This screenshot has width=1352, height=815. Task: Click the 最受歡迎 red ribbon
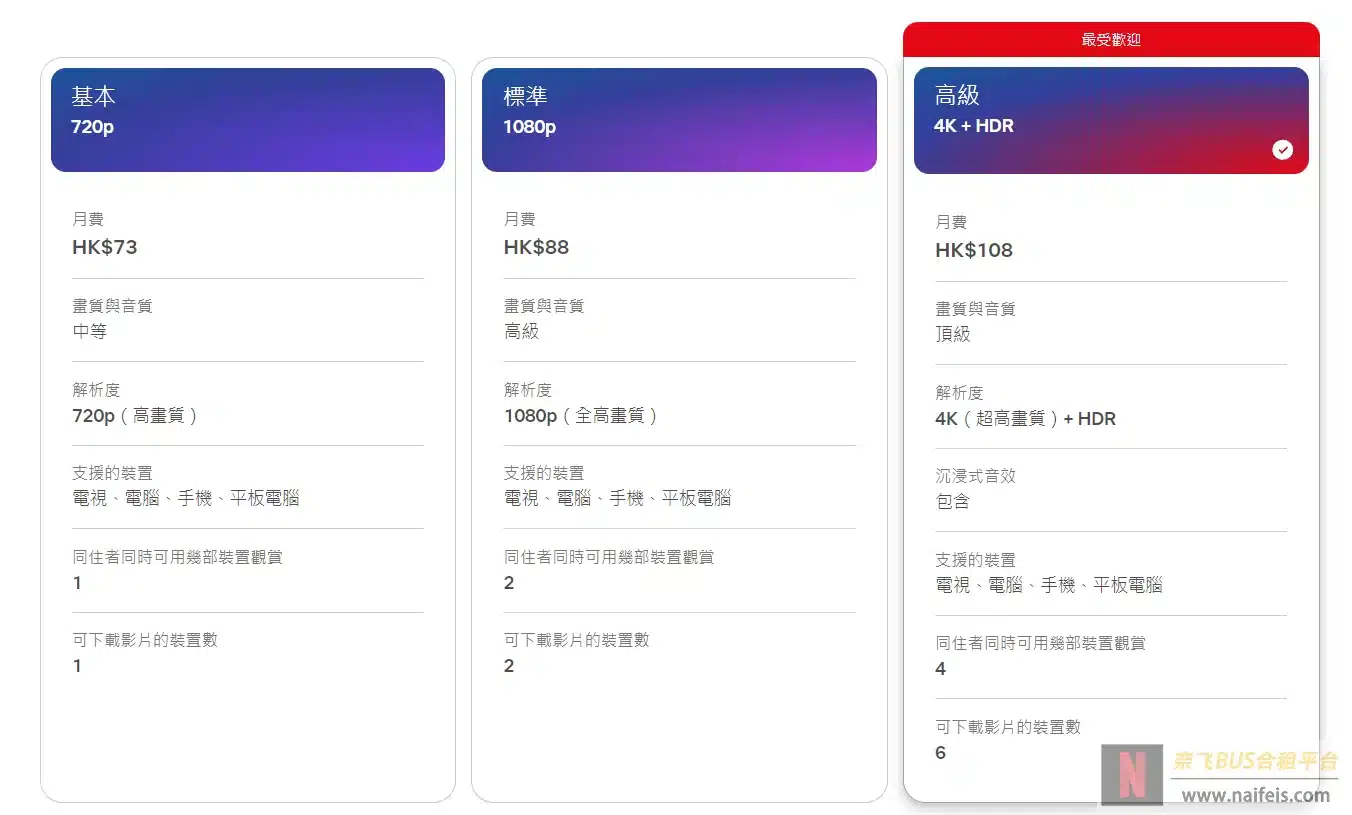tap(1111, 39)
